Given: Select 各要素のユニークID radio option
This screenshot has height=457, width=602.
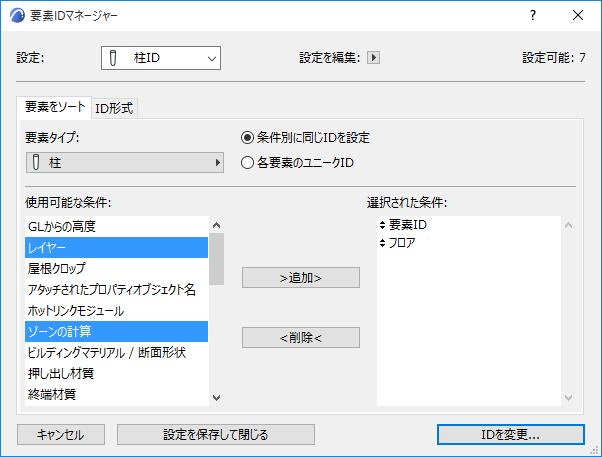Looking at the screenshot, I should 247,162.
